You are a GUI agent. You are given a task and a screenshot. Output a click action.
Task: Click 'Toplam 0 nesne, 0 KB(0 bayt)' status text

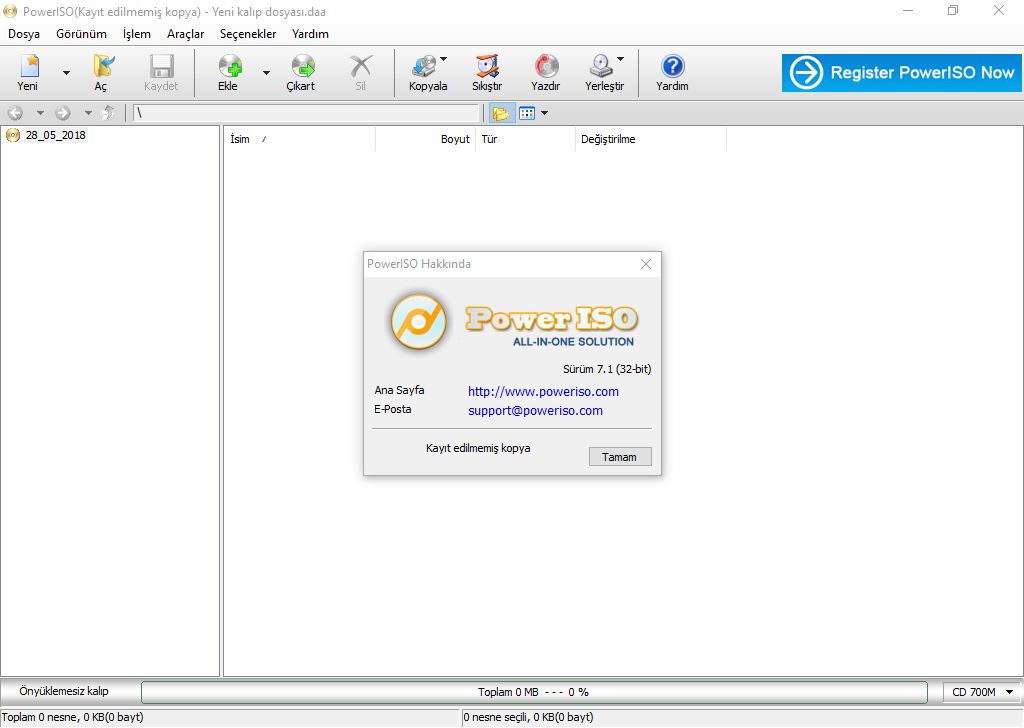click(x=73, y=717)
